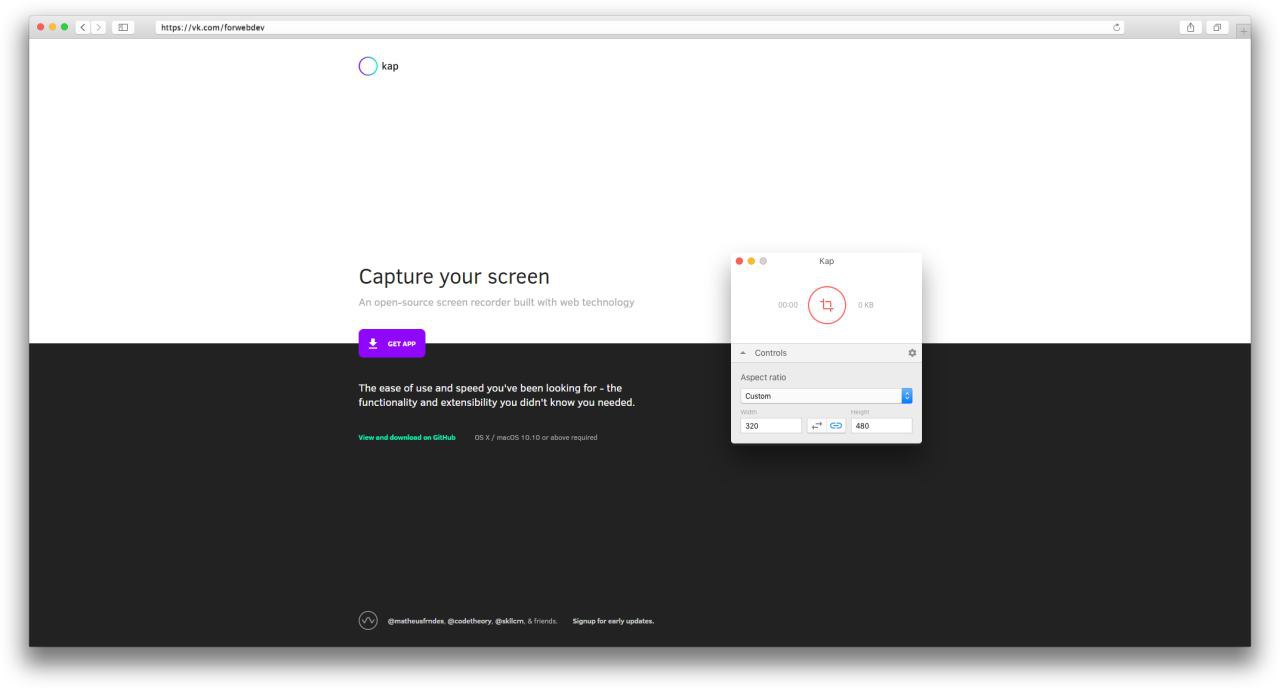
Task: Click the 00:00 timer in Kap
Action: coord(788,306)
